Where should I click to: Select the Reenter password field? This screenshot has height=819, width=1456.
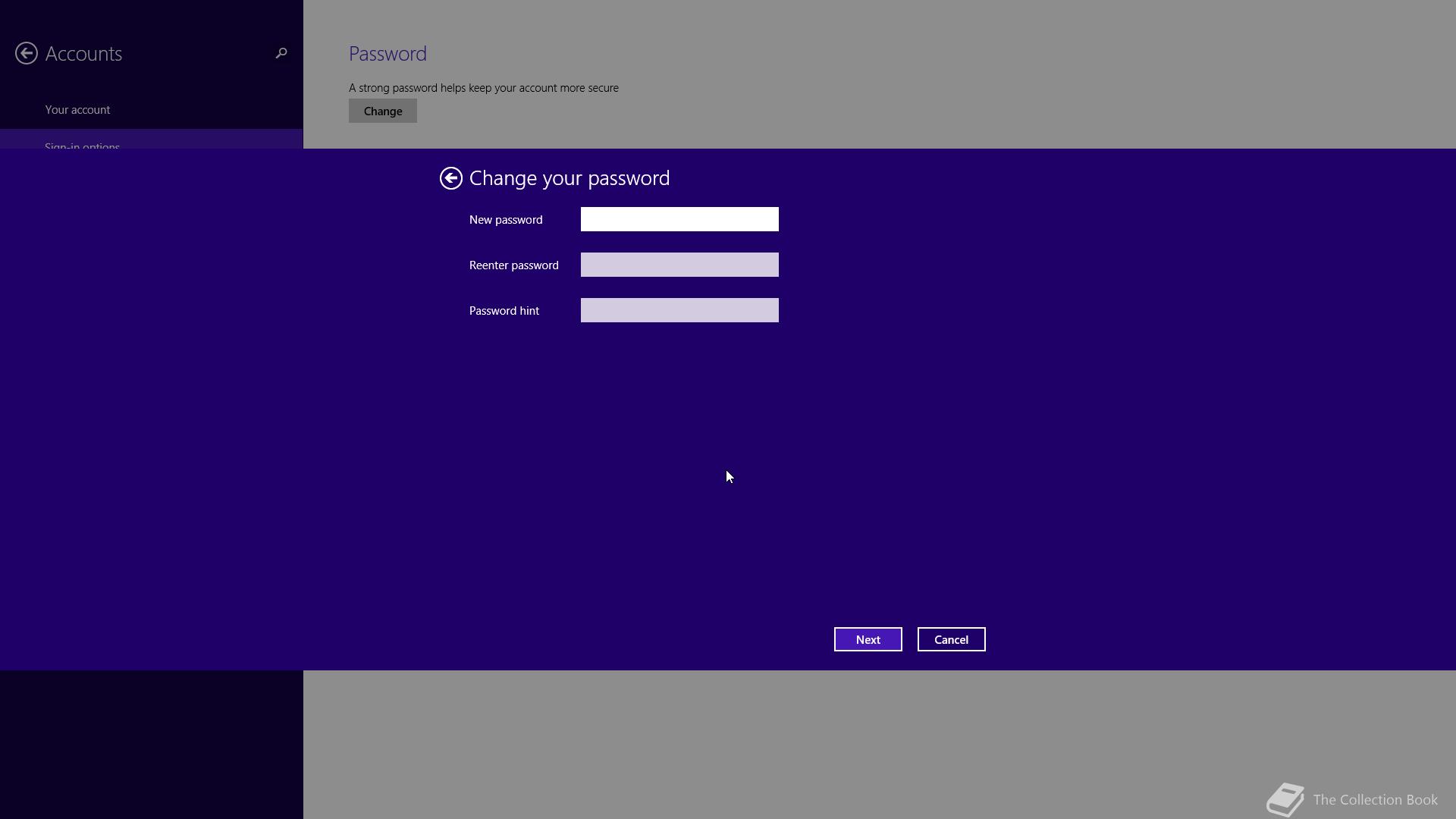[x=679, y=265]
